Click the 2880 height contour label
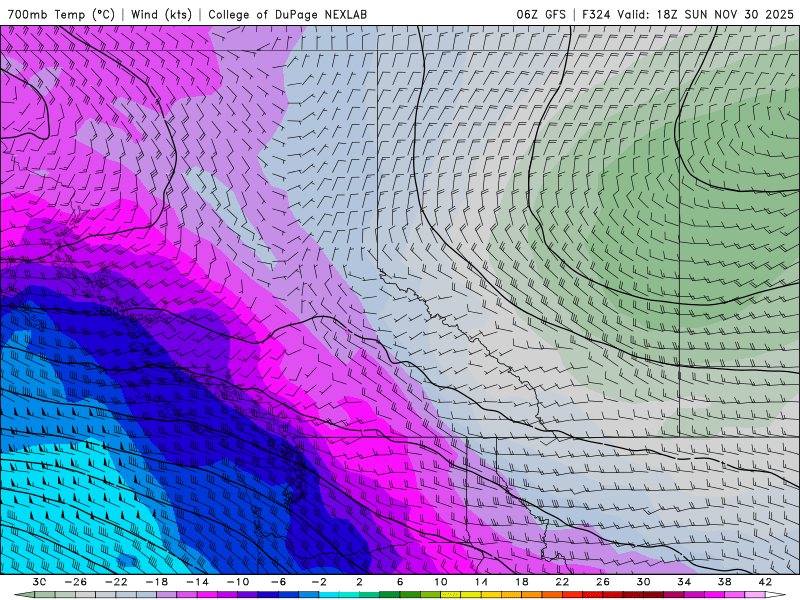 106,311
